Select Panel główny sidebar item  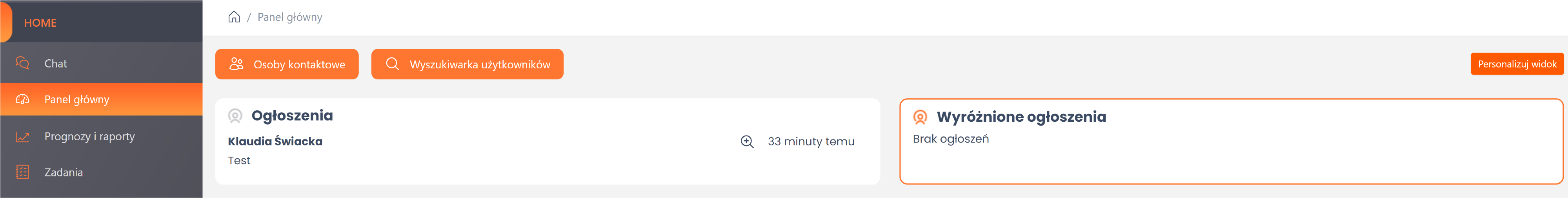(x=77, y=99)
